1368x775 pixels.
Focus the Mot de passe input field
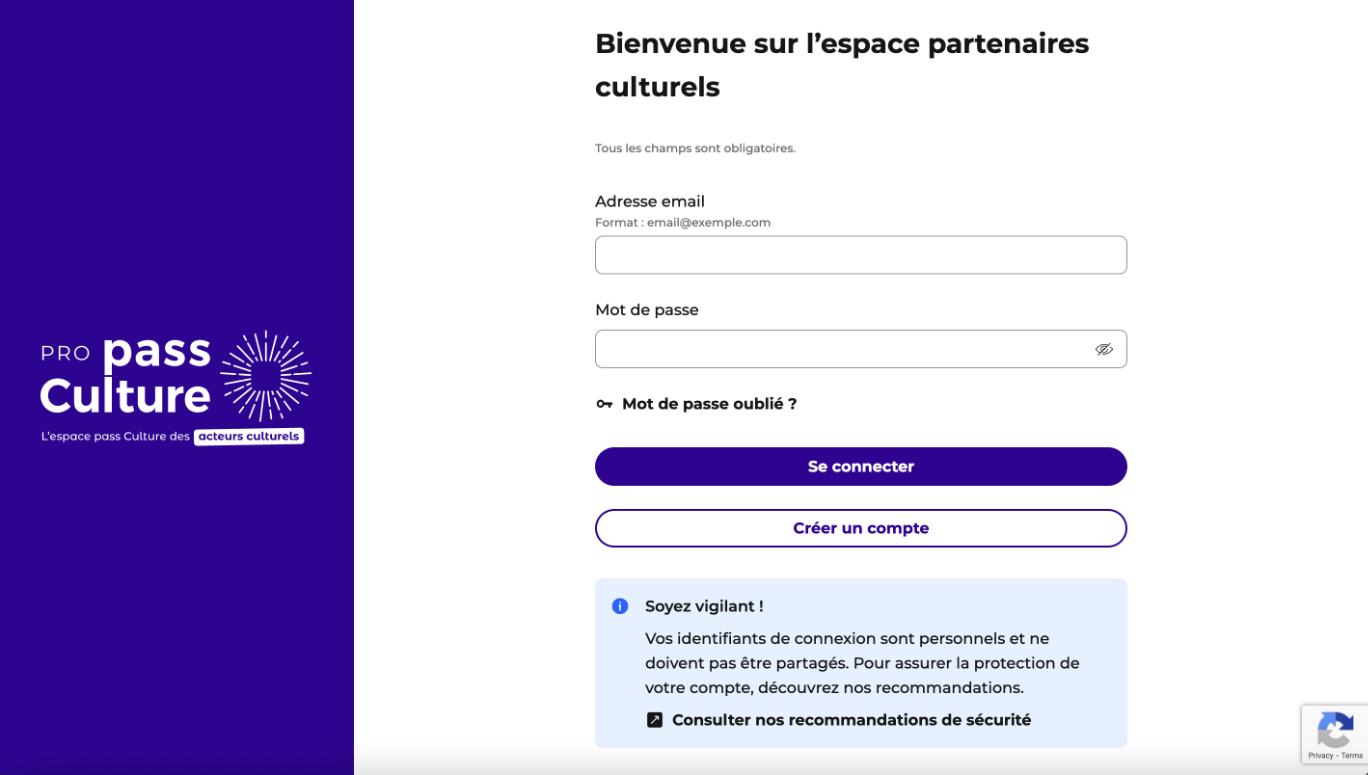click(861, 349)
